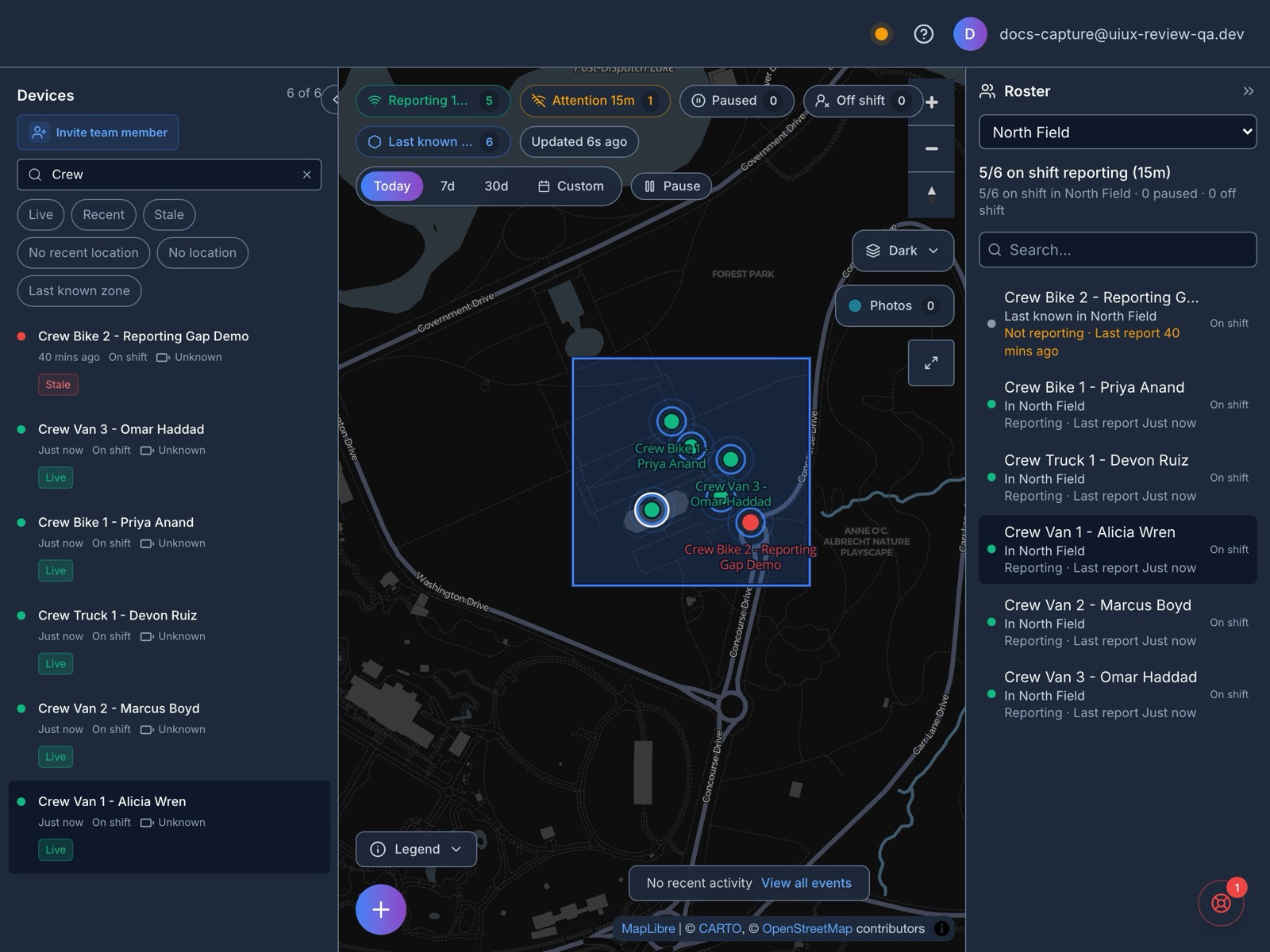Viewport: 1270px width, 952px height.
Task: Reset map bearing to north
Action: pos(932,193)
